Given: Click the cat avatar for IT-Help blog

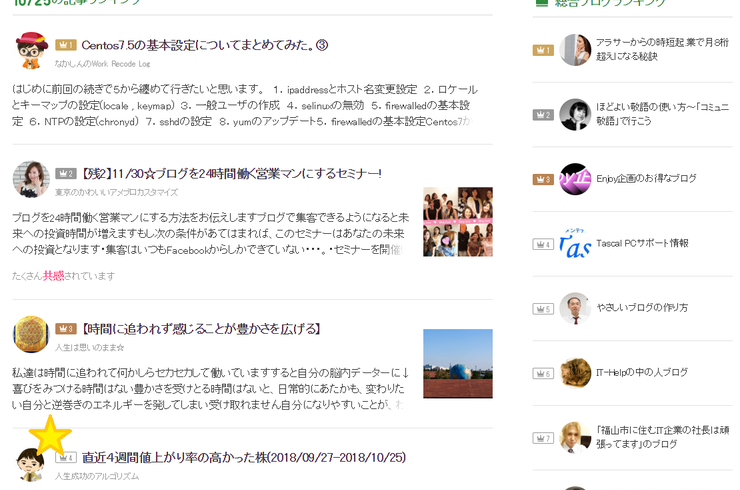Looking at the screenshot, I should click(x=575, y=372).
